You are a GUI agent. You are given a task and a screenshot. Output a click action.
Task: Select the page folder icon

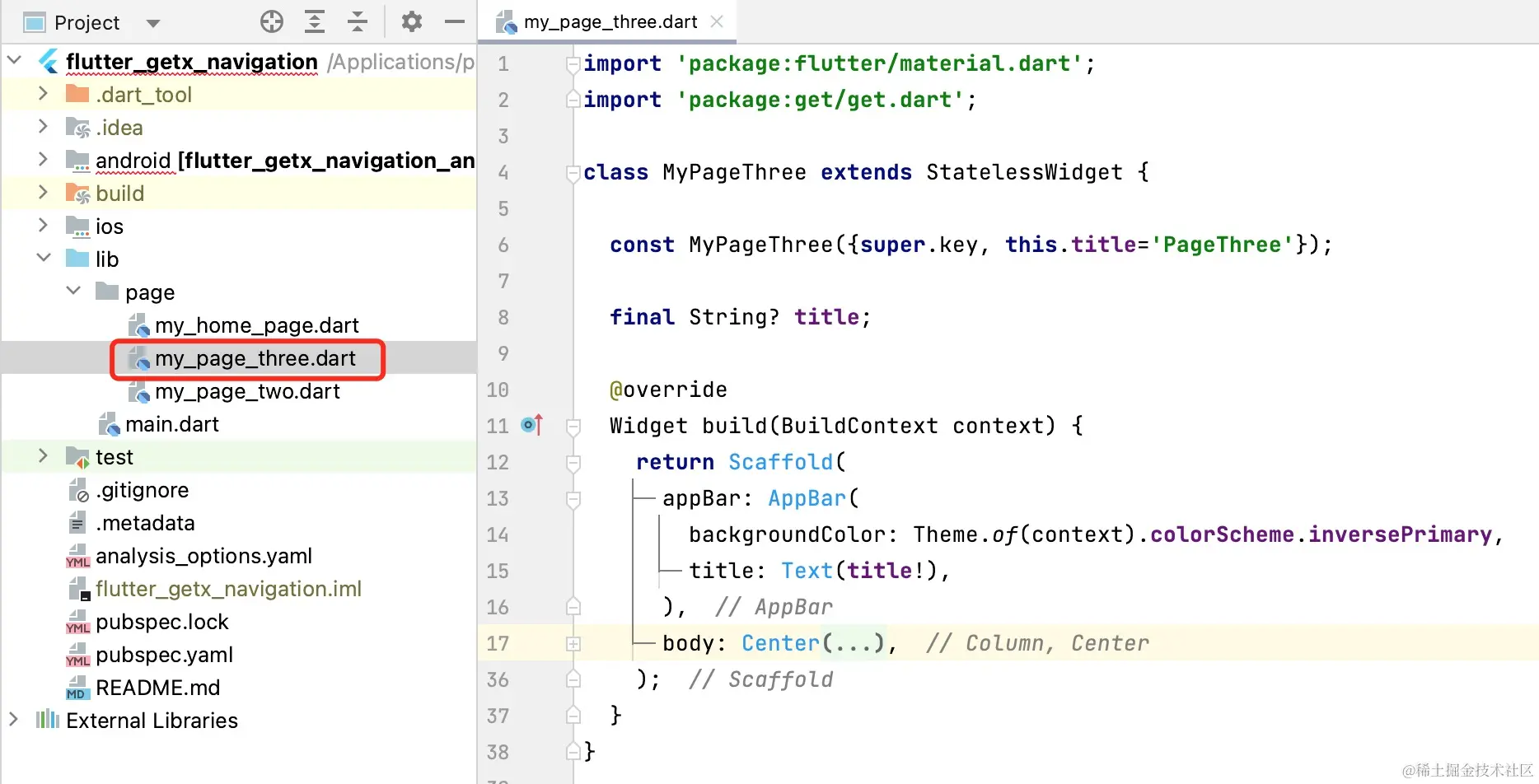(x=107, y=292)
